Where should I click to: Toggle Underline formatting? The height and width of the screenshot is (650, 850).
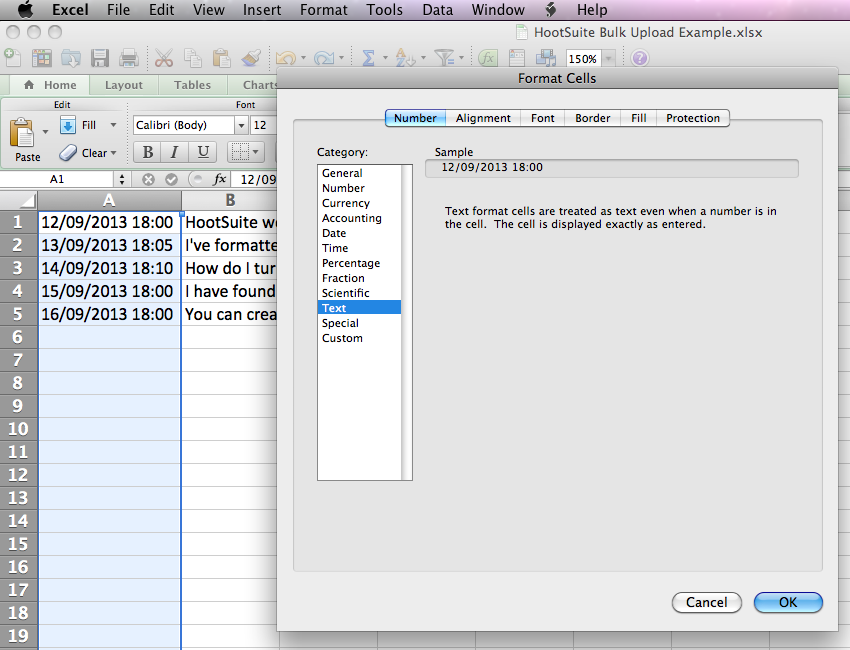click(x=203, y=152)
